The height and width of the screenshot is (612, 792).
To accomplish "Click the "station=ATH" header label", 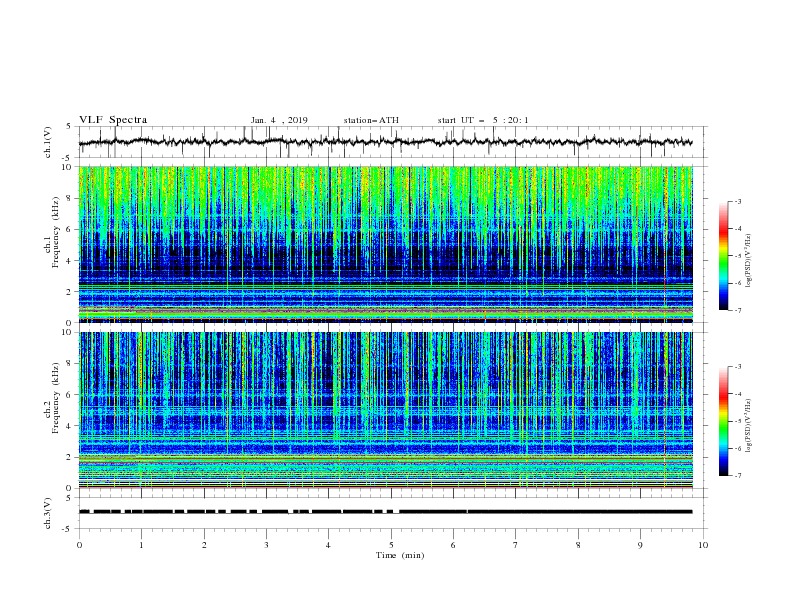I will [371, 120].
